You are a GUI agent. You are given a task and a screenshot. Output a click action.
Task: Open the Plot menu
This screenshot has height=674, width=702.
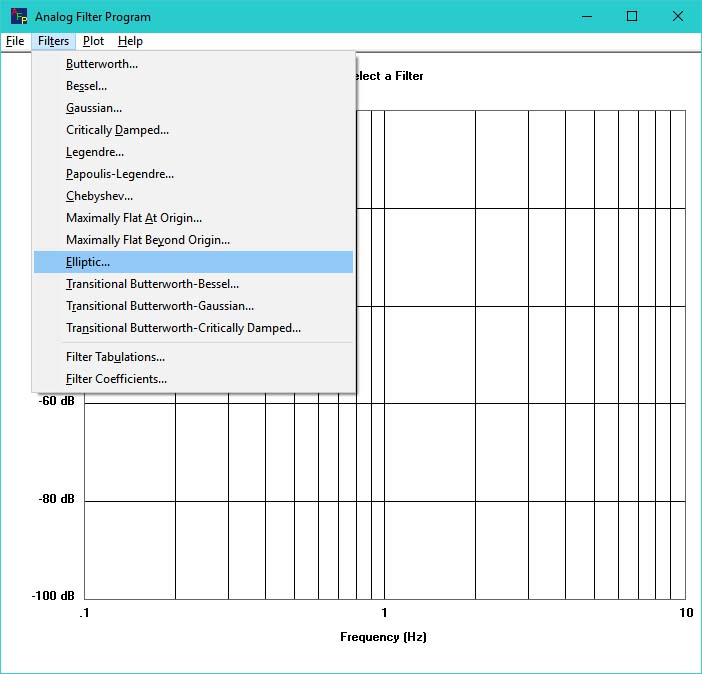click(x=93, y=41)
